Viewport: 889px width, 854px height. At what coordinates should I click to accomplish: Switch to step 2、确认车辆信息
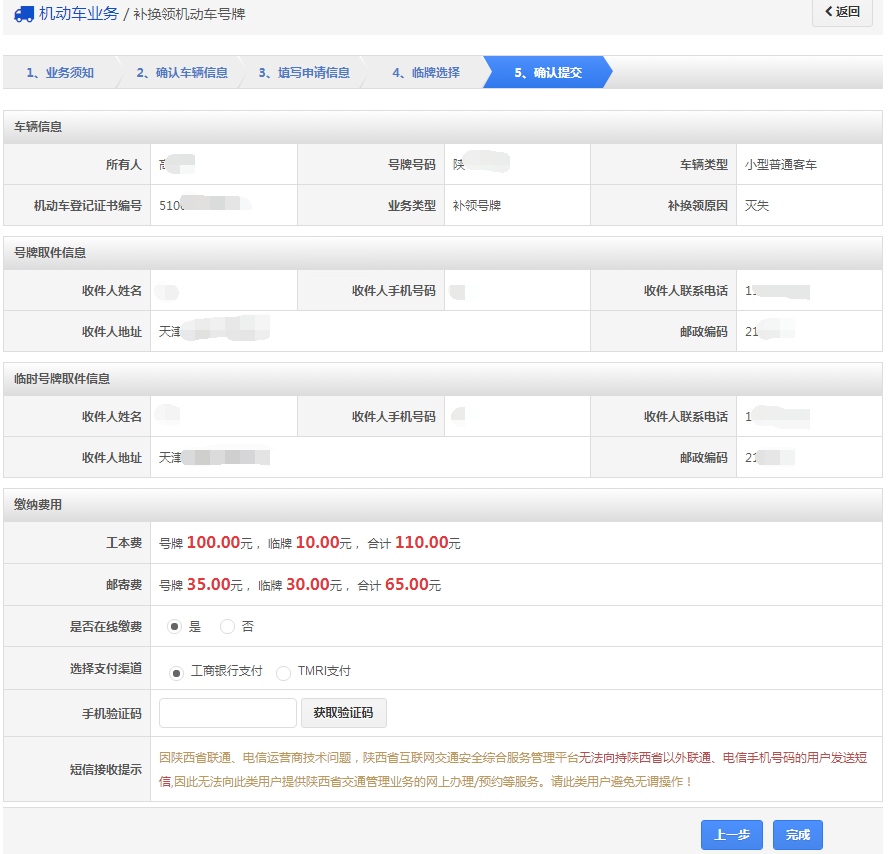181,73
